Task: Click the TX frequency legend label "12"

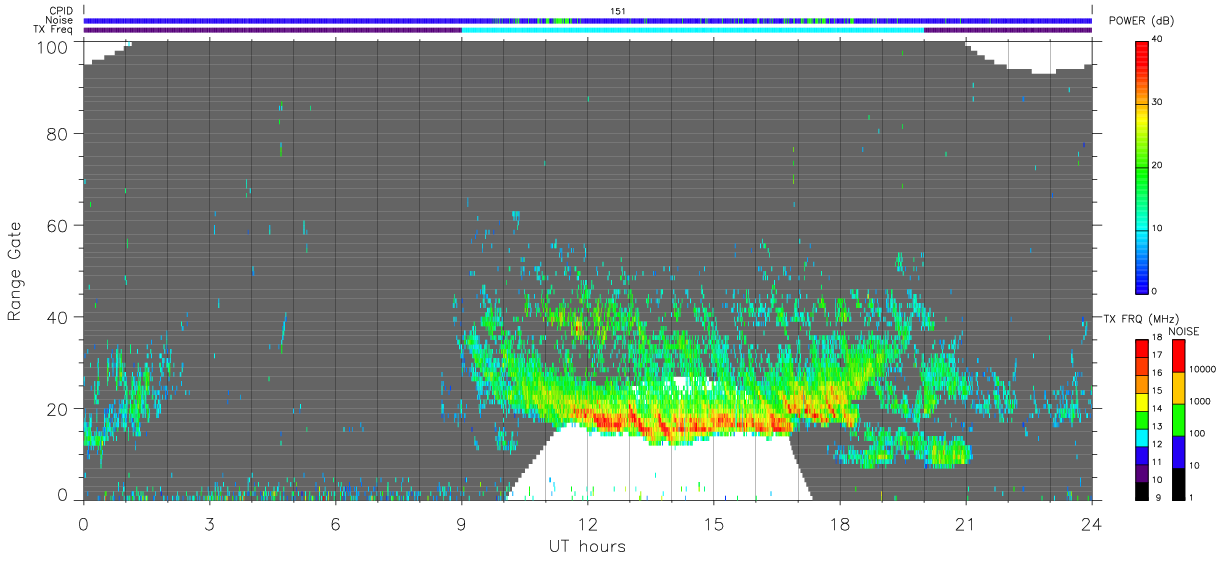Action: tap(1156, 444)
